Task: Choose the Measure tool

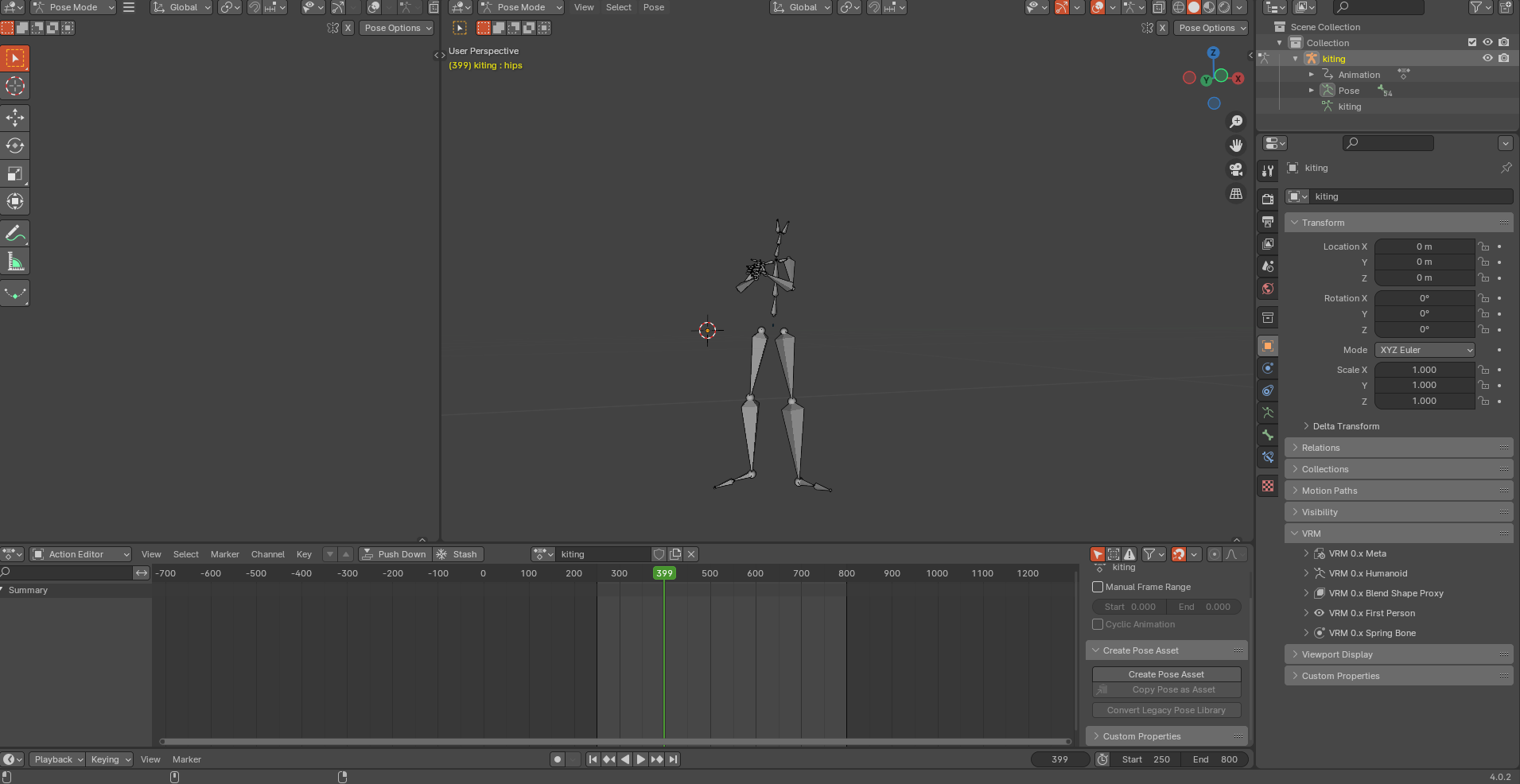Action: click(15, 262)
